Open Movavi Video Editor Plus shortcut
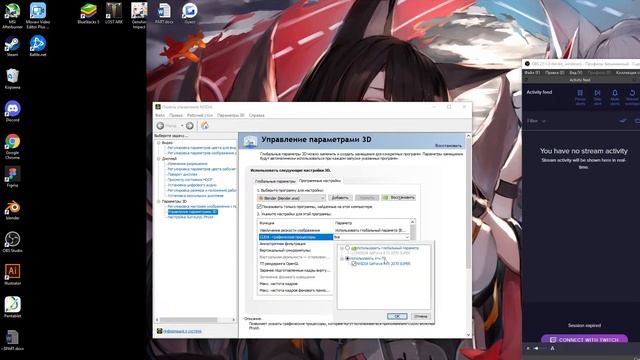This screenshot has width=640, height=360. (x=38, y=16)
